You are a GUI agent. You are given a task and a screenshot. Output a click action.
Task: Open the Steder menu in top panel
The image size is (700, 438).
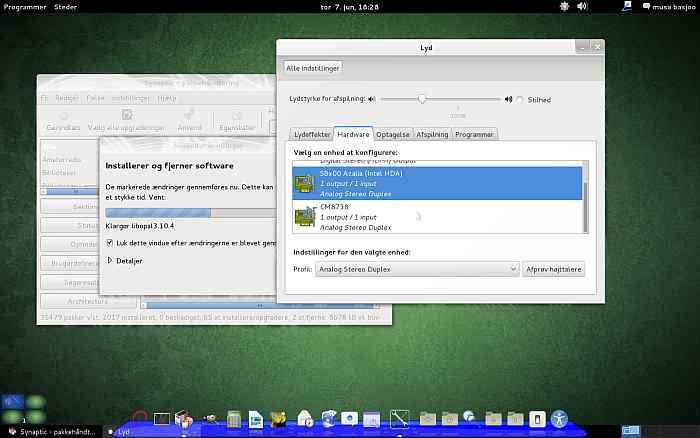(x=65, y=7)
